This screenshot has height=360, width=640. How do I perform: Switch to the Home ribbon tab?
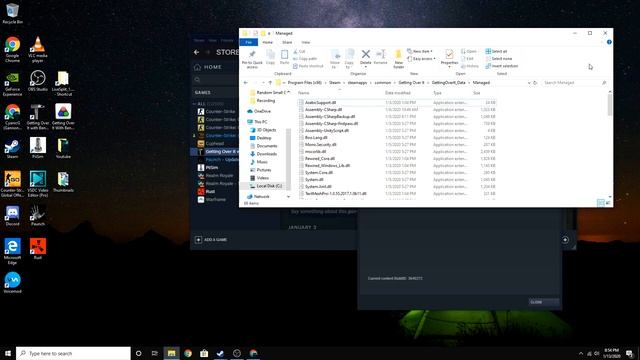pyautogui.click(x=267, y=42)
